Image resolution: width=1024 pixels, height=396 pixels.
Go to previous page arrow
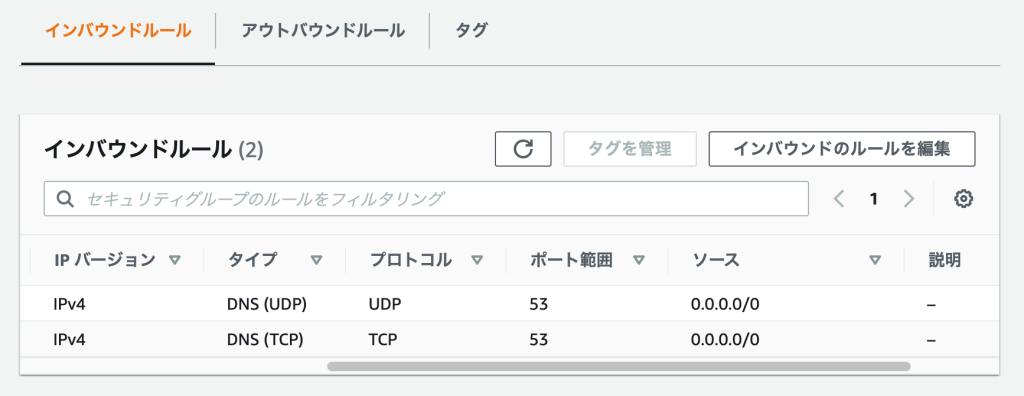coord(840,199)
